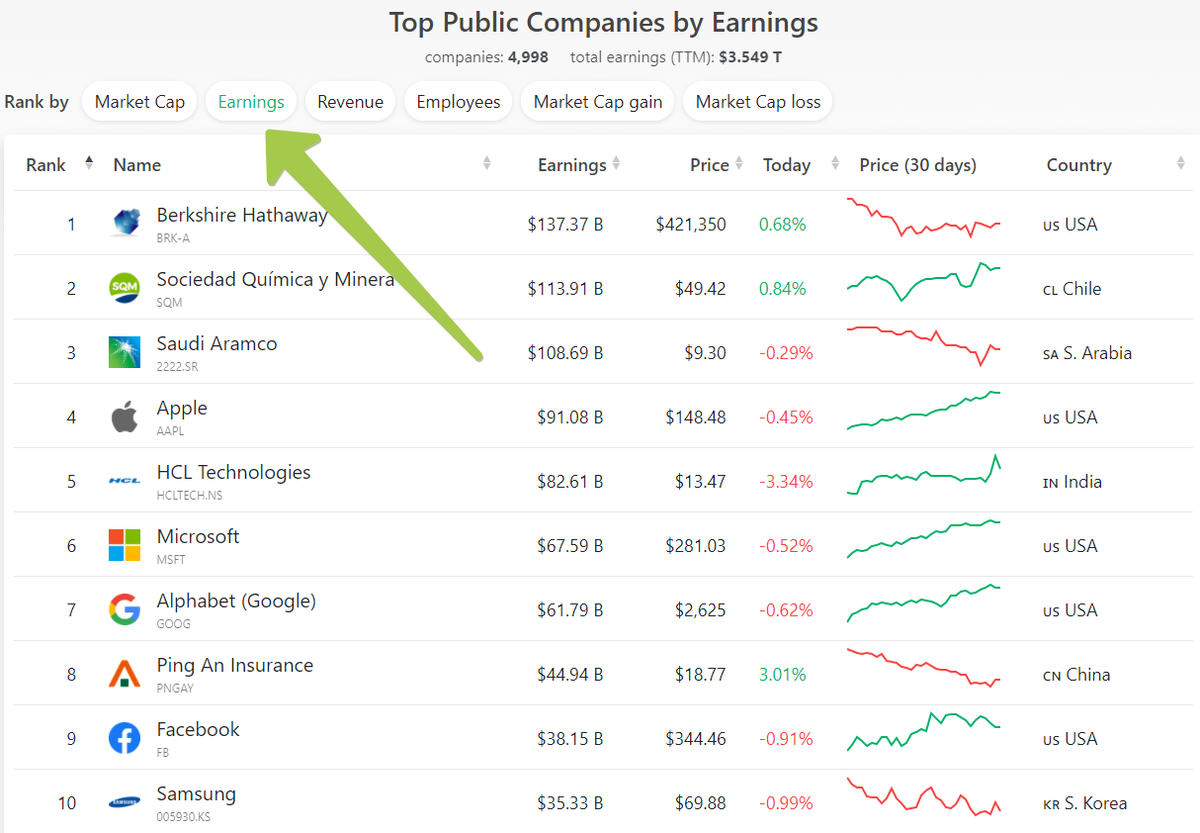Click the SQM green logo icon
Screen dimensions: 1200x833
tap(125, 288)
